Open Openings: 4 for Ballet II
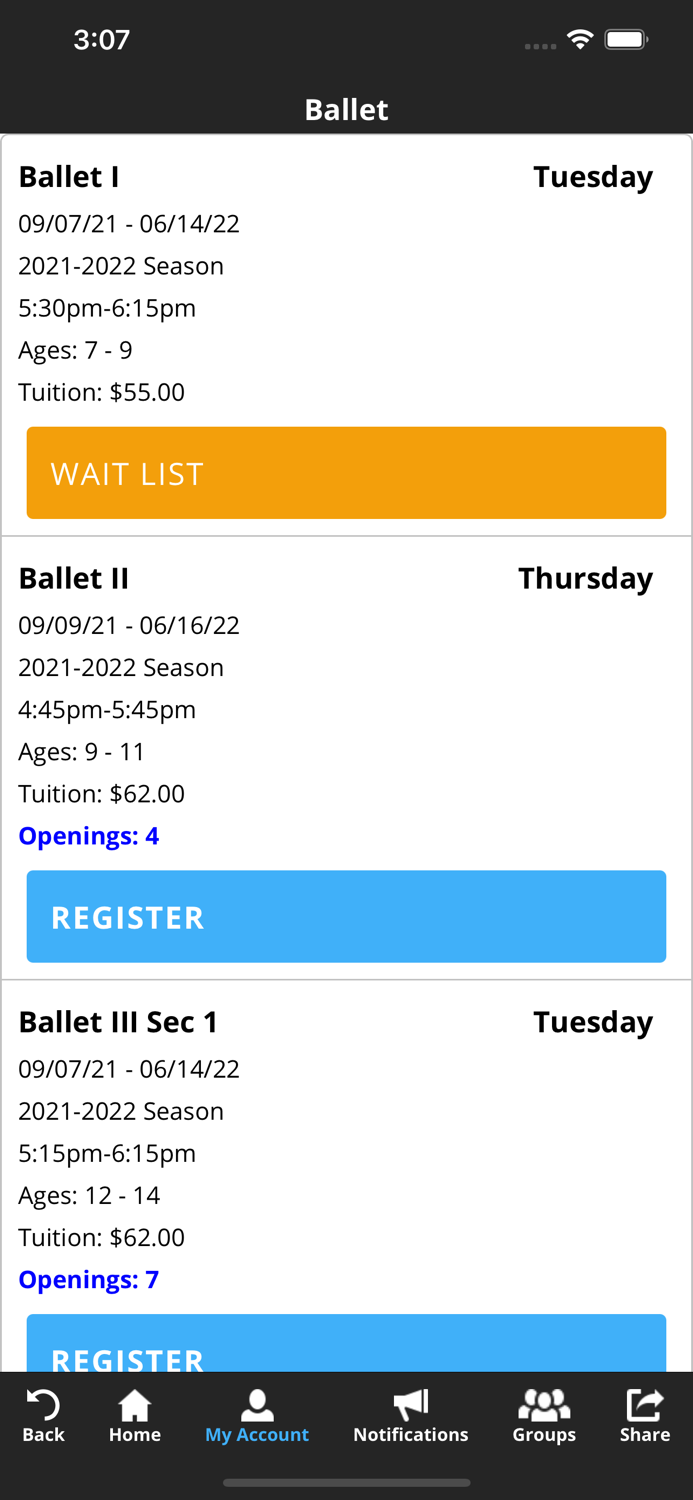 (88, 835)
